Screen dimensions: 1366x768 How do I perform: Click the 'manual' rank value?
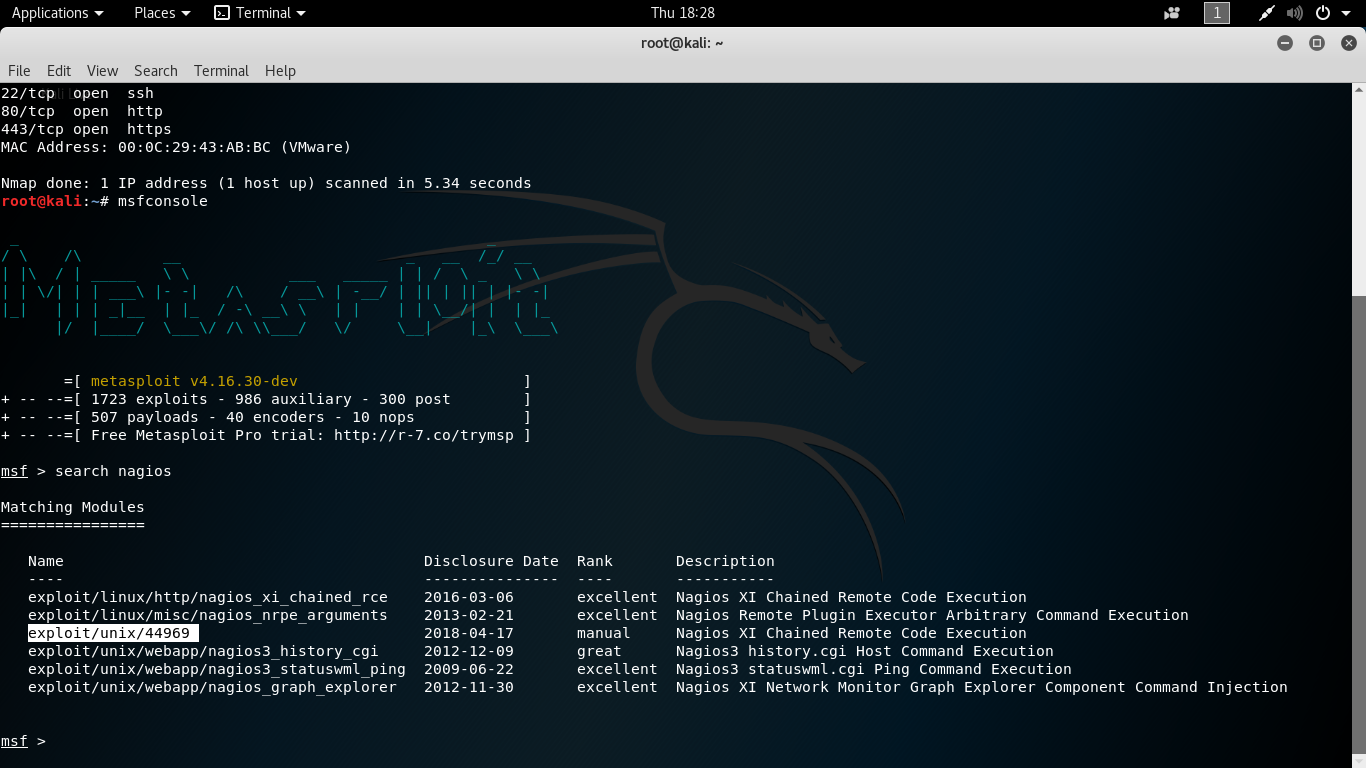pos(604,633)
